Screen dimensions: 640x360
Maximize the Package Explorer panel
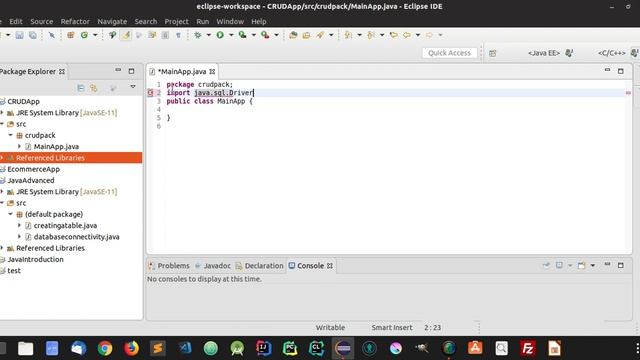131,71
